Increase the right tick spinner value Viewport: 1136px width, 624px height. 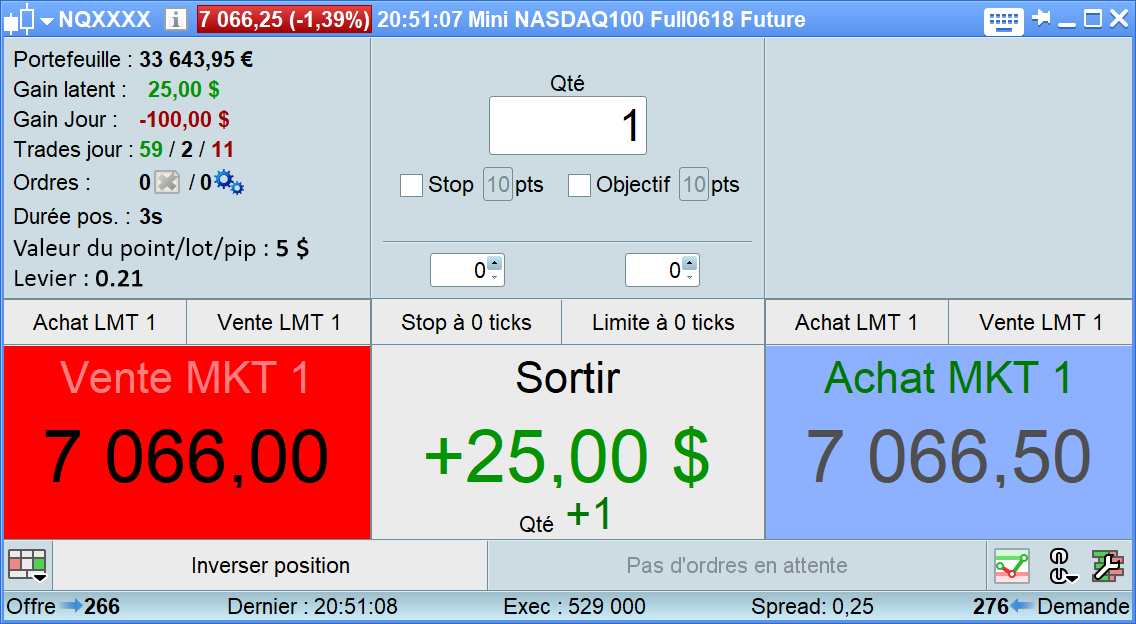pyautogui.click(x=689, y=264)
